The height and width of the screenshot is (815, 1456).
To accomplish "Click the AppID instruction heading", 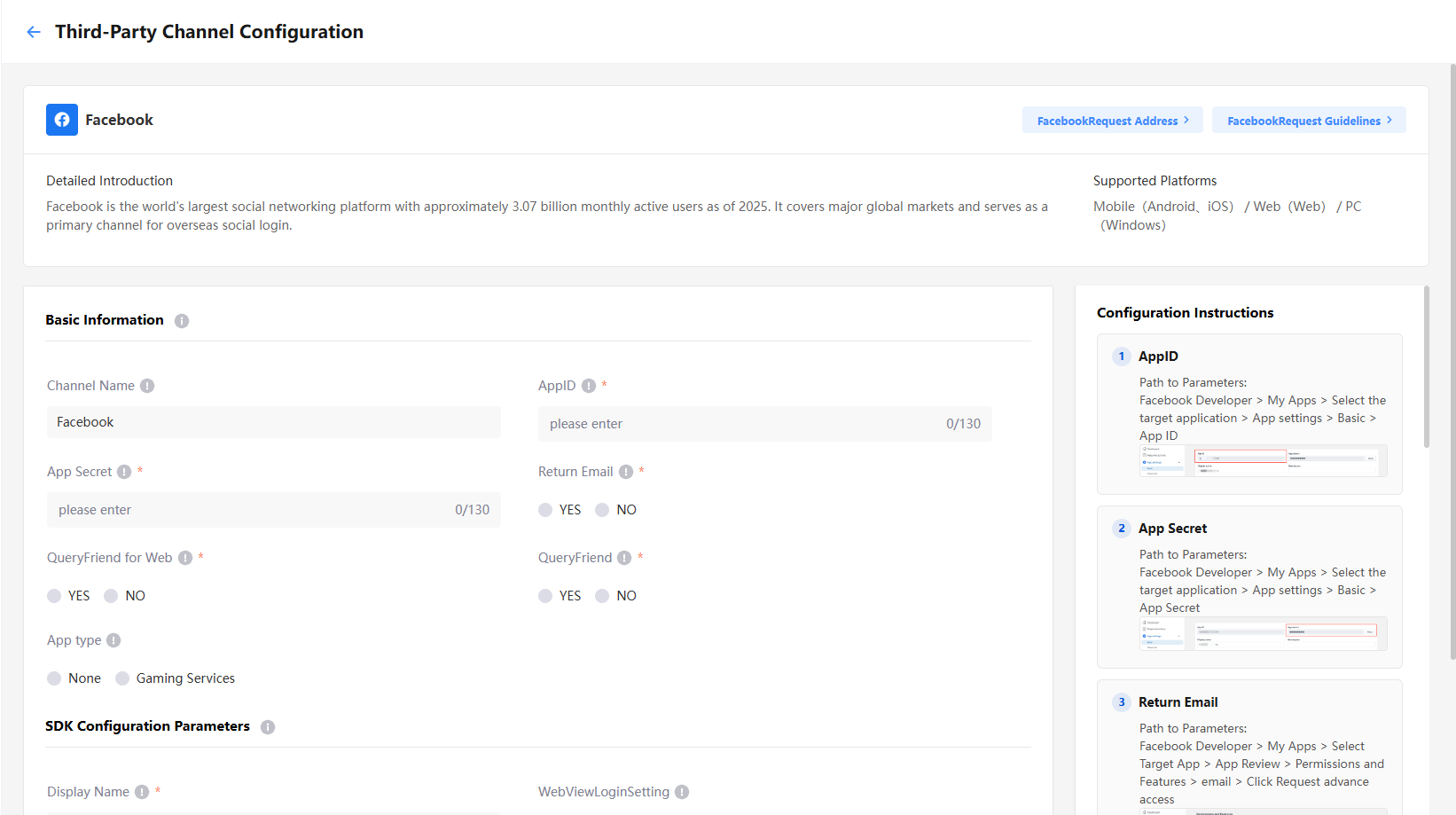I will tap(1158, 357).
